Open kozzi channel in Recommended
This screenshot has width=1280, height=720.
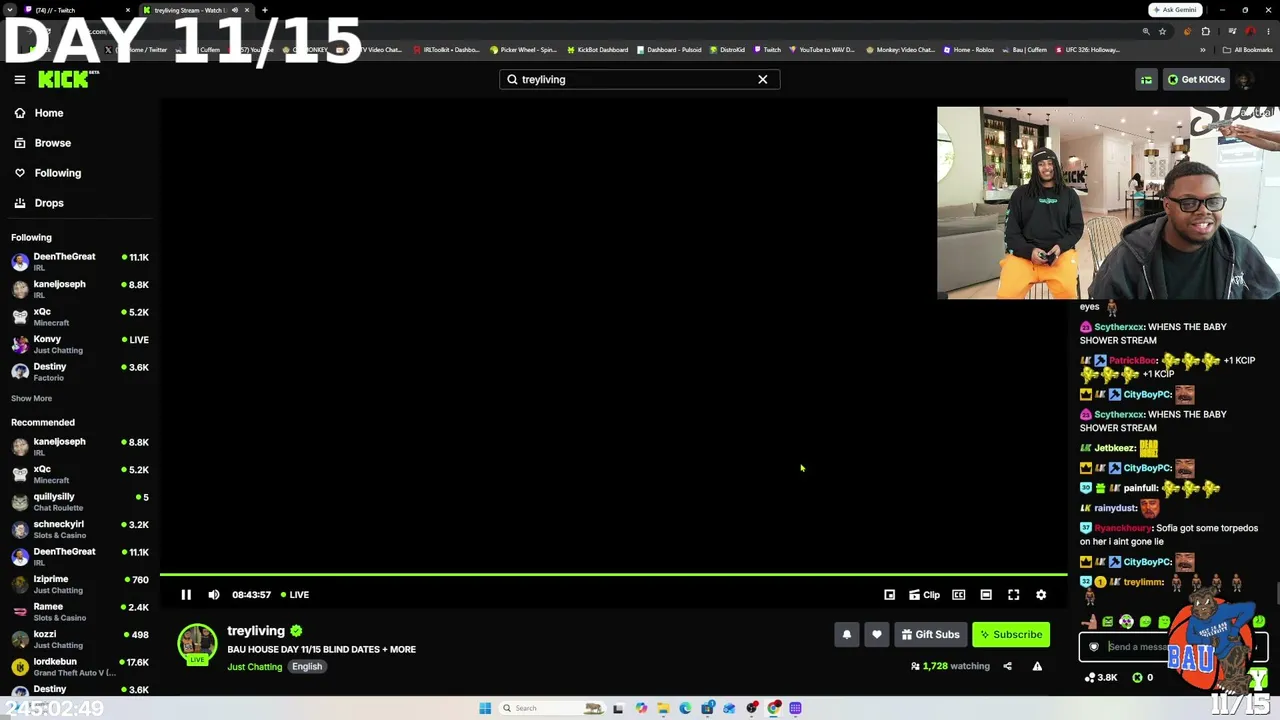click(80, 639)
